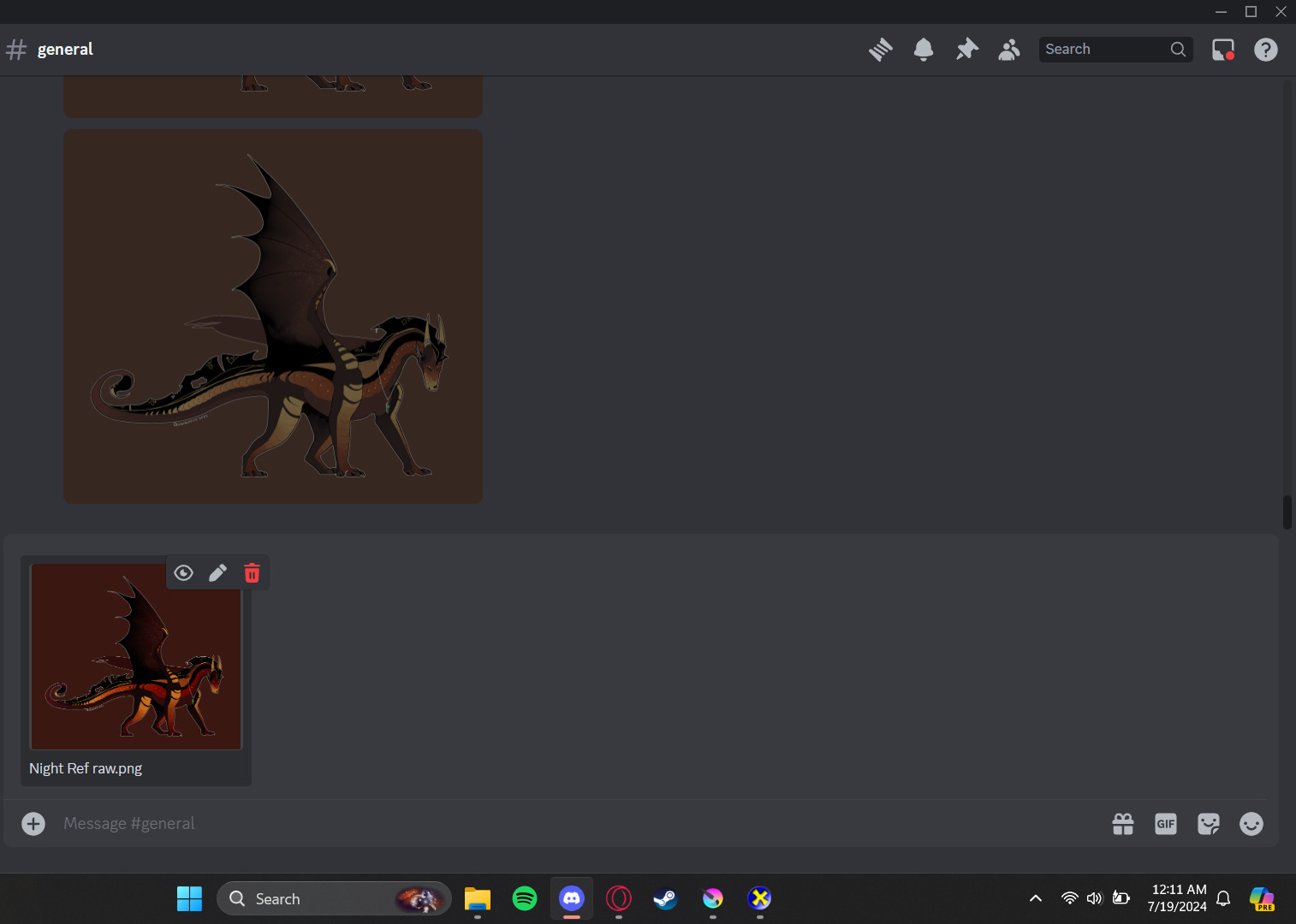Open notification settings bell

[923, 50]
